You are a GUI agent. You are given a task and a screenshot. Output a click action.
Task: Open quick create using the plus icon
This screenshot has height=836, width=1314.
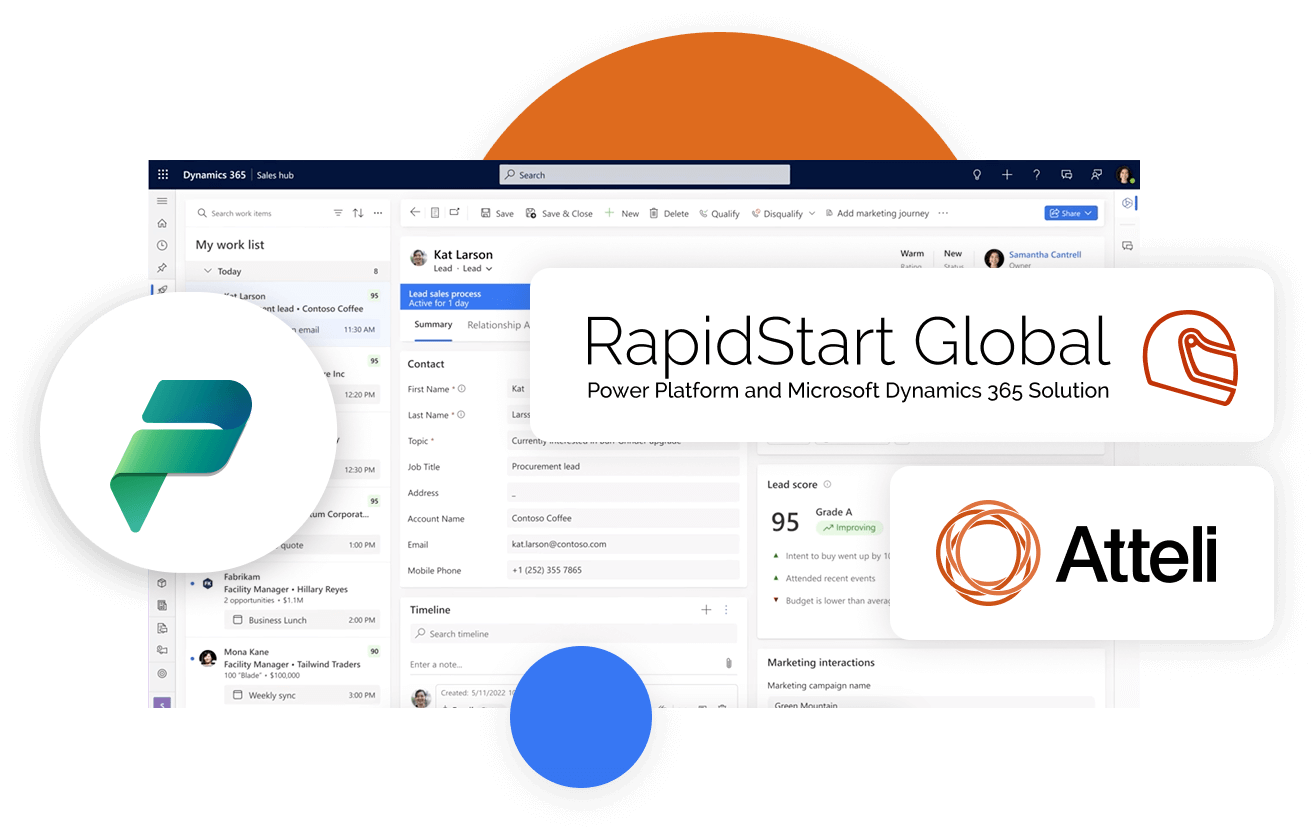point(1007,174)
